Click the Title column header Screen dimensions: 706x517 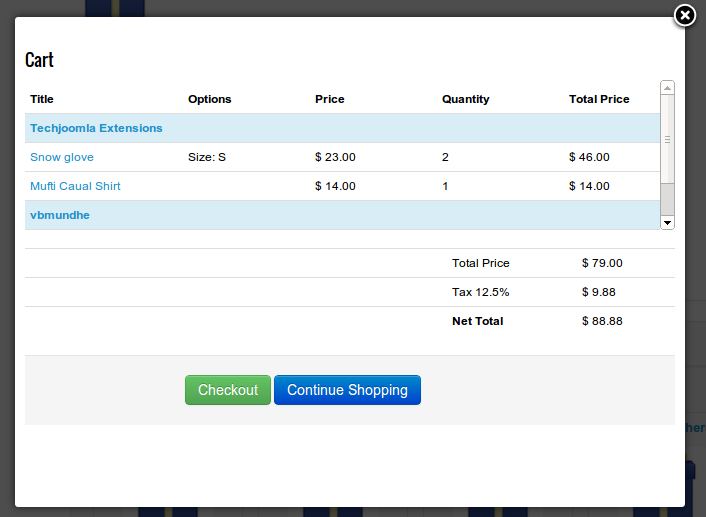coord(42,99)
